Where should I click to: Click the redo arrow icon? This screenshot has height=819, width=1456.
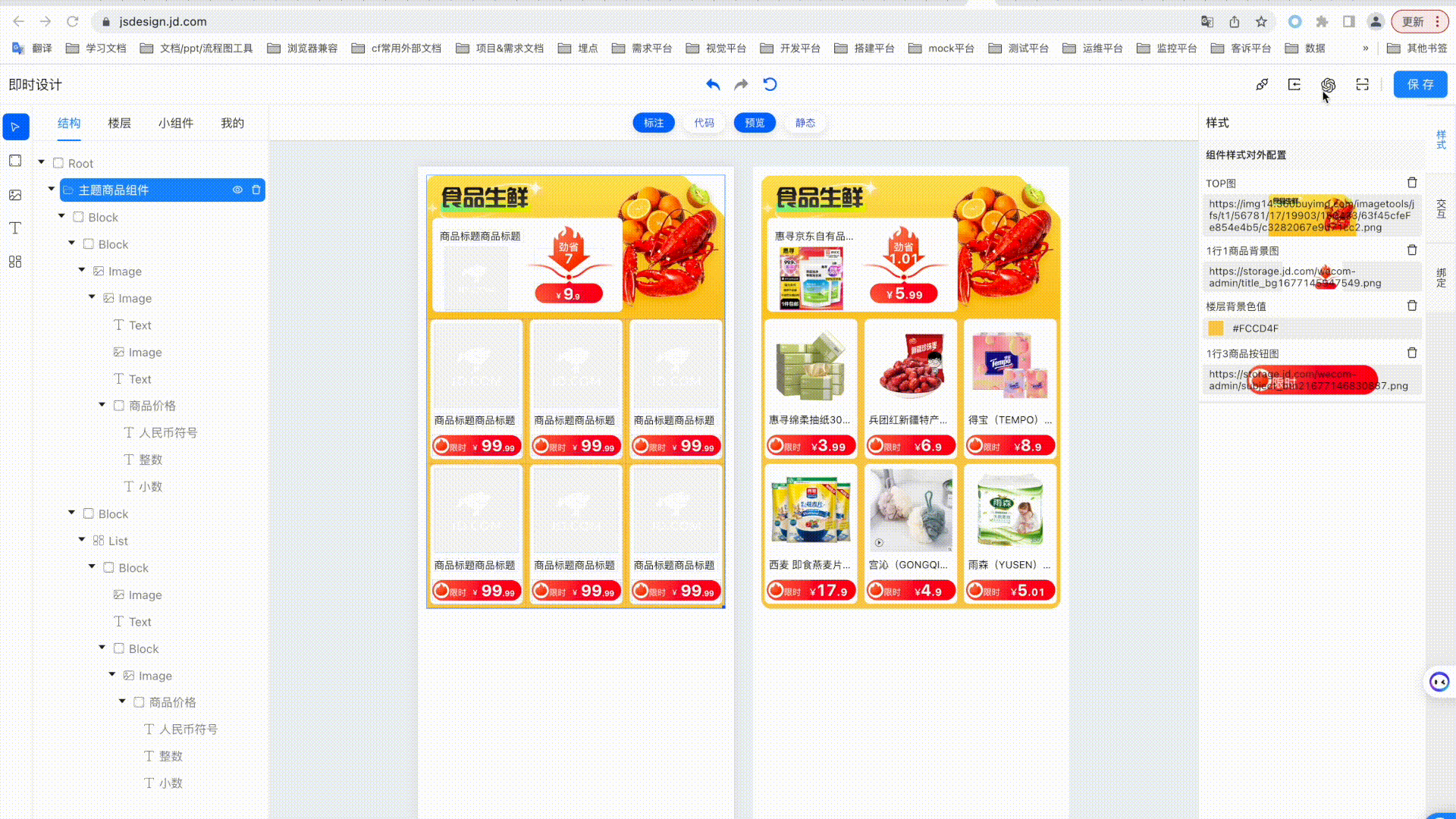click(741, 84)
